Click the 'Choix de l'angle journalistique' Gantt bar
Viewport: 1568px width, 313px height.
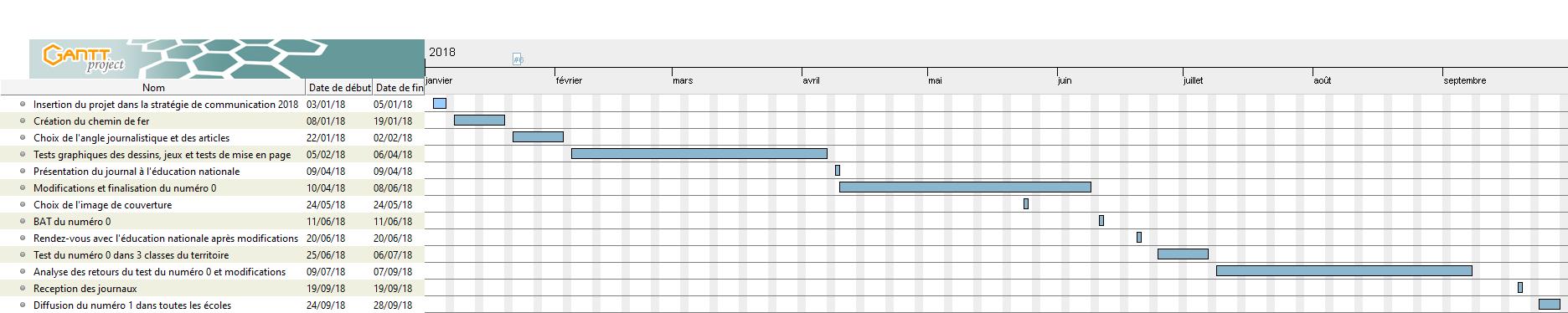coord(538,136)
